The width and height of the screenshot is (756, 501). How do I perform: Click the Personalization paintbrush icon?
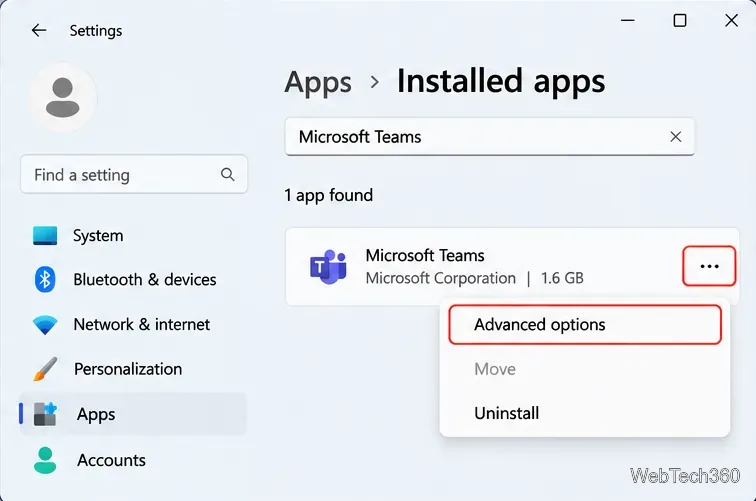pos(45,369)
